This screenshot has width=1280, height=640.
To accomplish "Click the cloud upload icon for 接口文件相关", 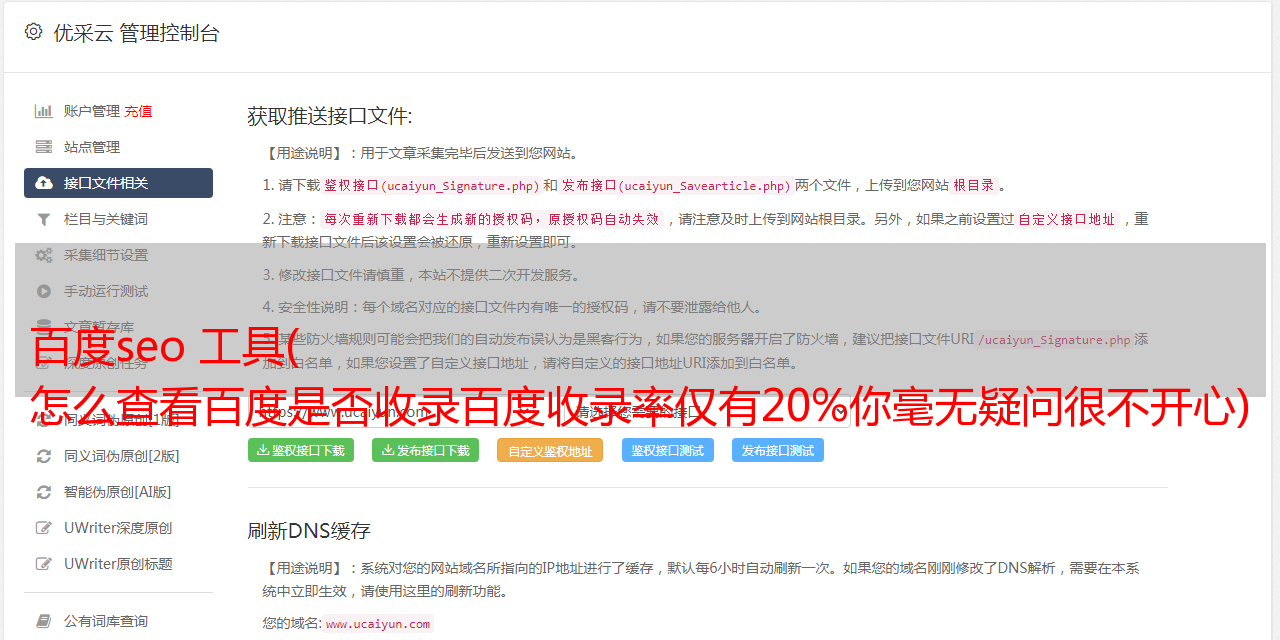I will (44, 183).
